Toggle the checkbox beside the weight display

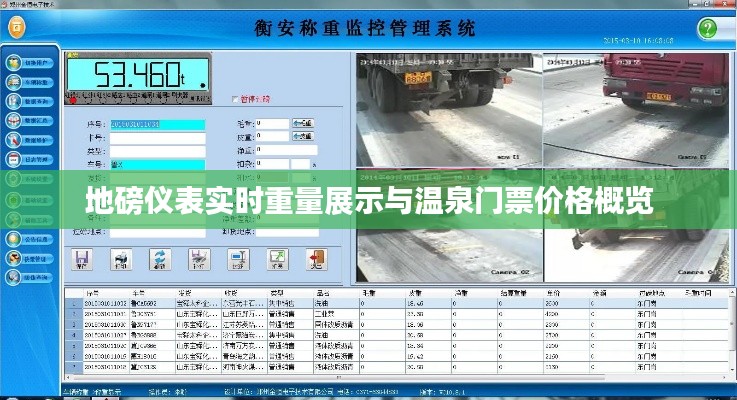pyautogui.click(x=236, y=99)
